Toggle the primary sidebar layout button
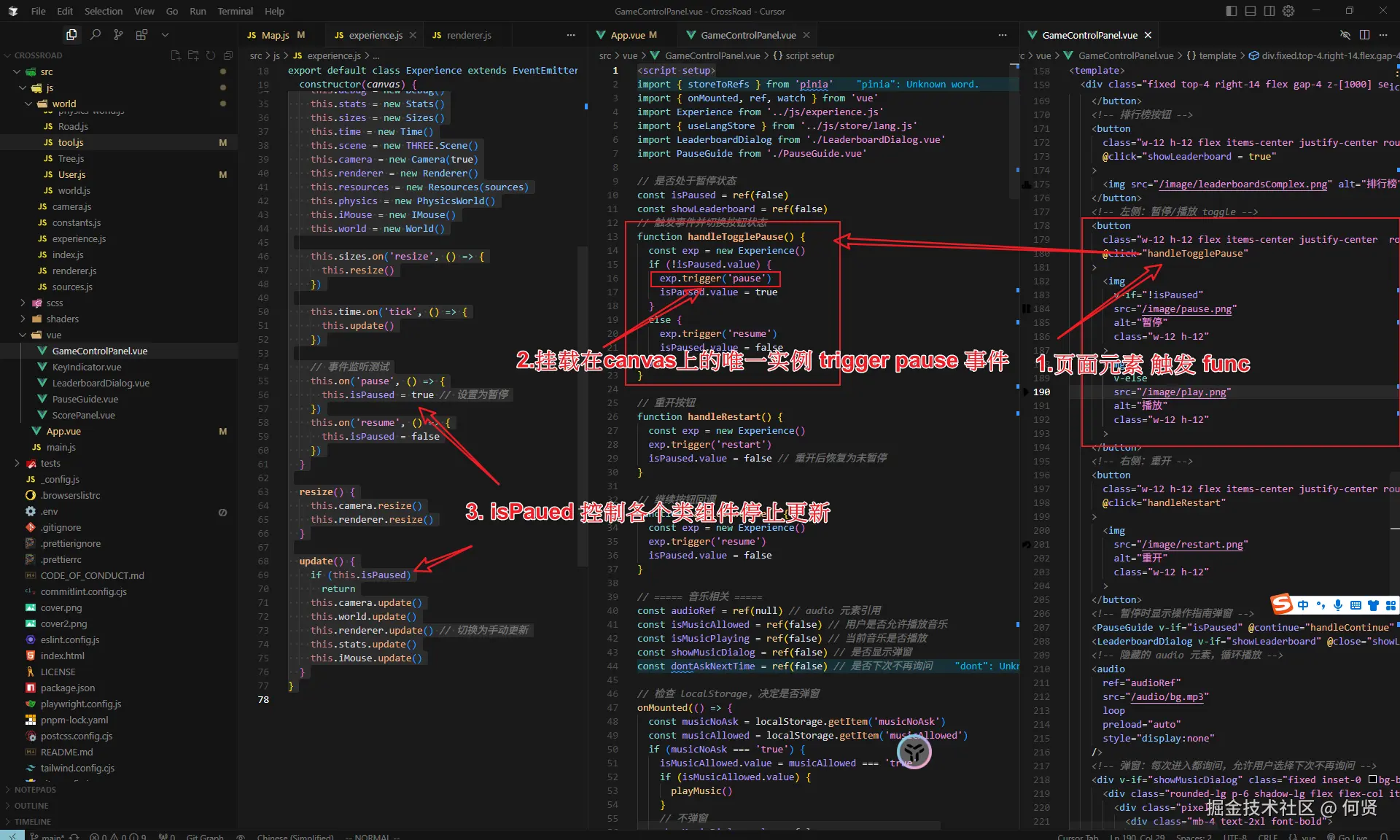1400x840 pixels. [1232, 11]
